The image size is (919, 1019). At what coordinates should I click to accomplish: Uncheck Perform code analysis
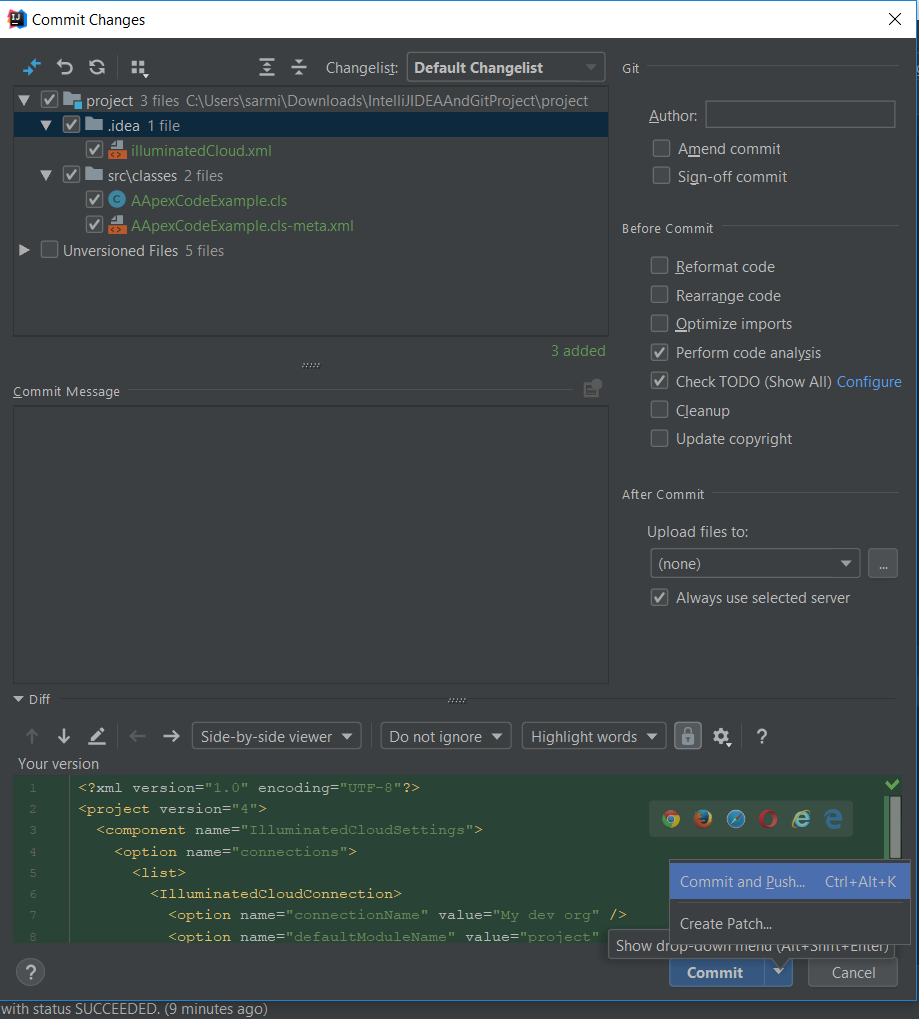[660, 352]
